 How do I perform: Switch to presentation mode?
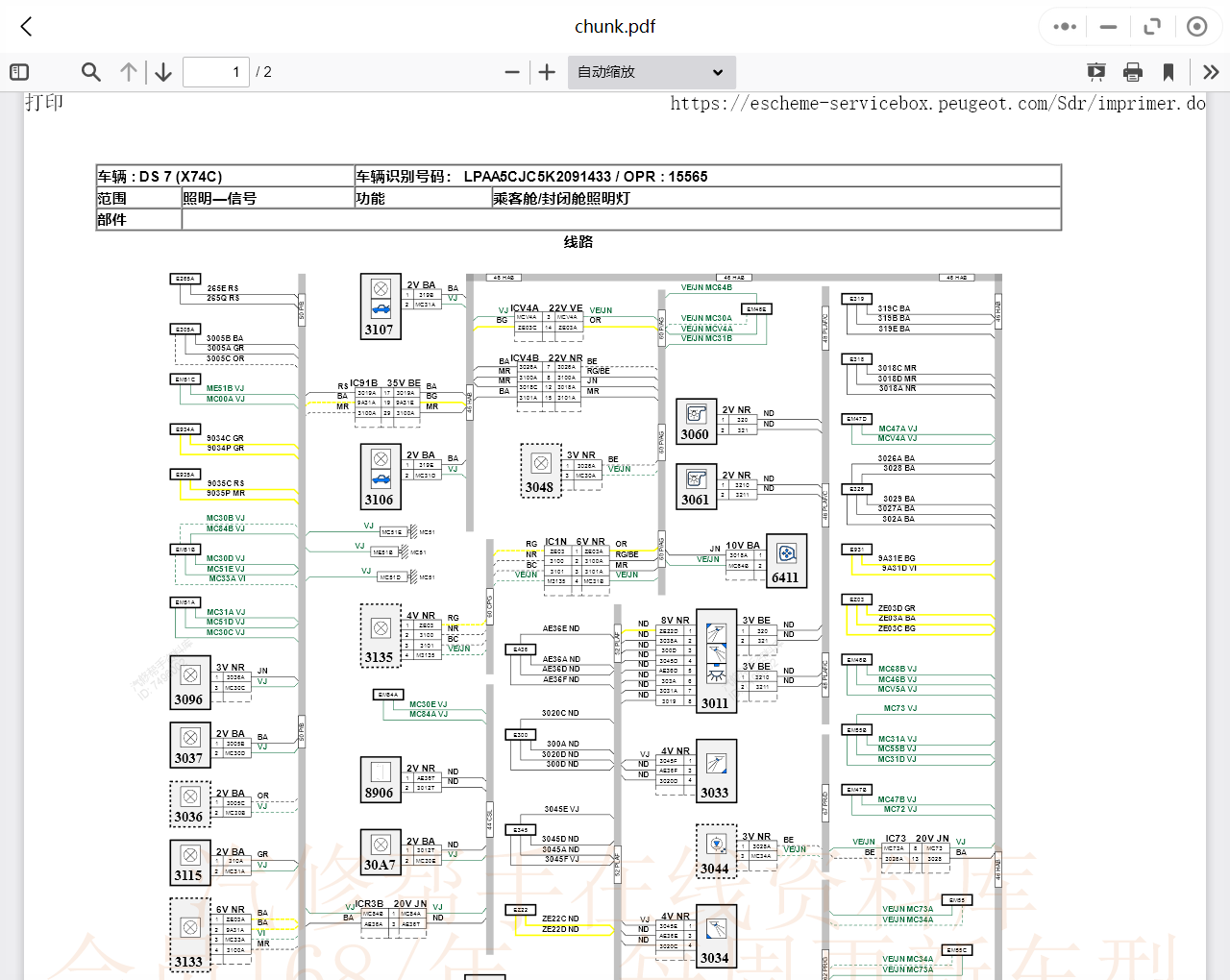coord(1095,72)
